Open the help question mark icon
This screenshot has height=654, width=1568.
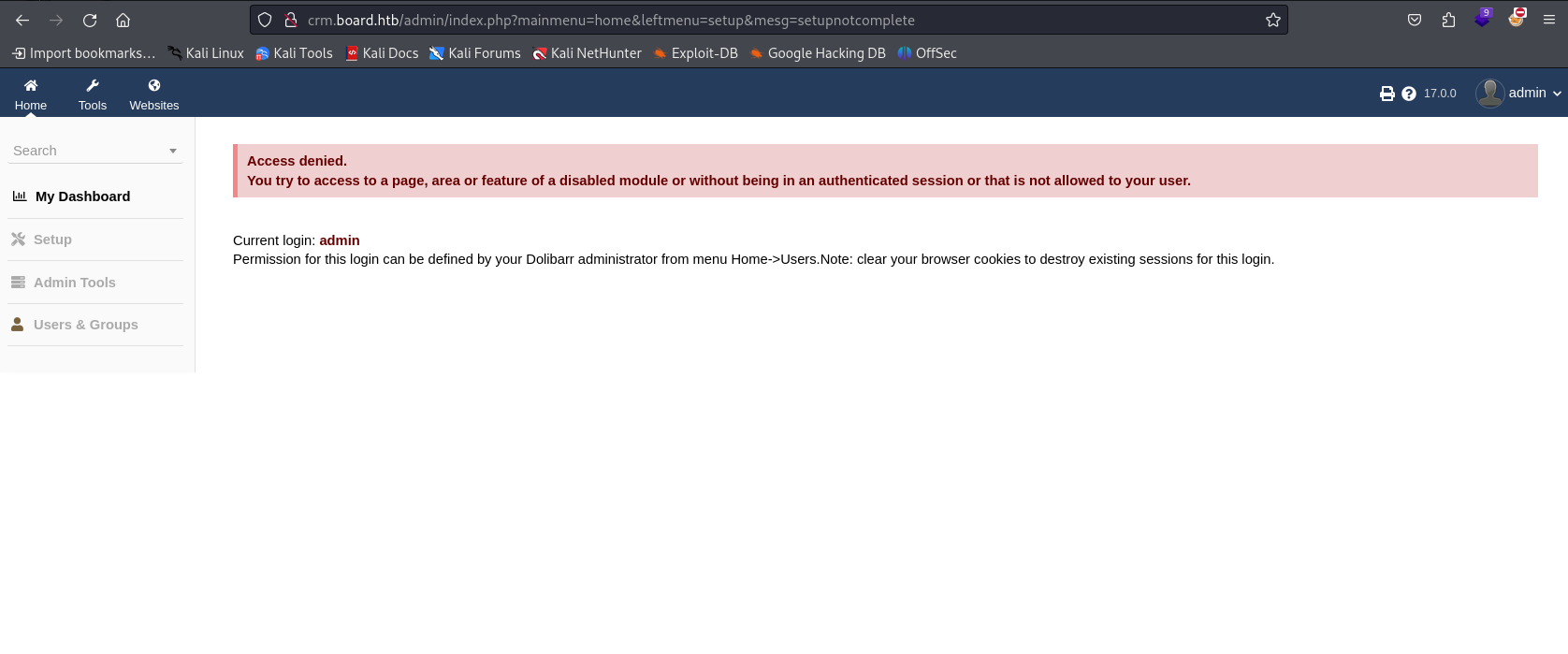tap(1409, 94)
